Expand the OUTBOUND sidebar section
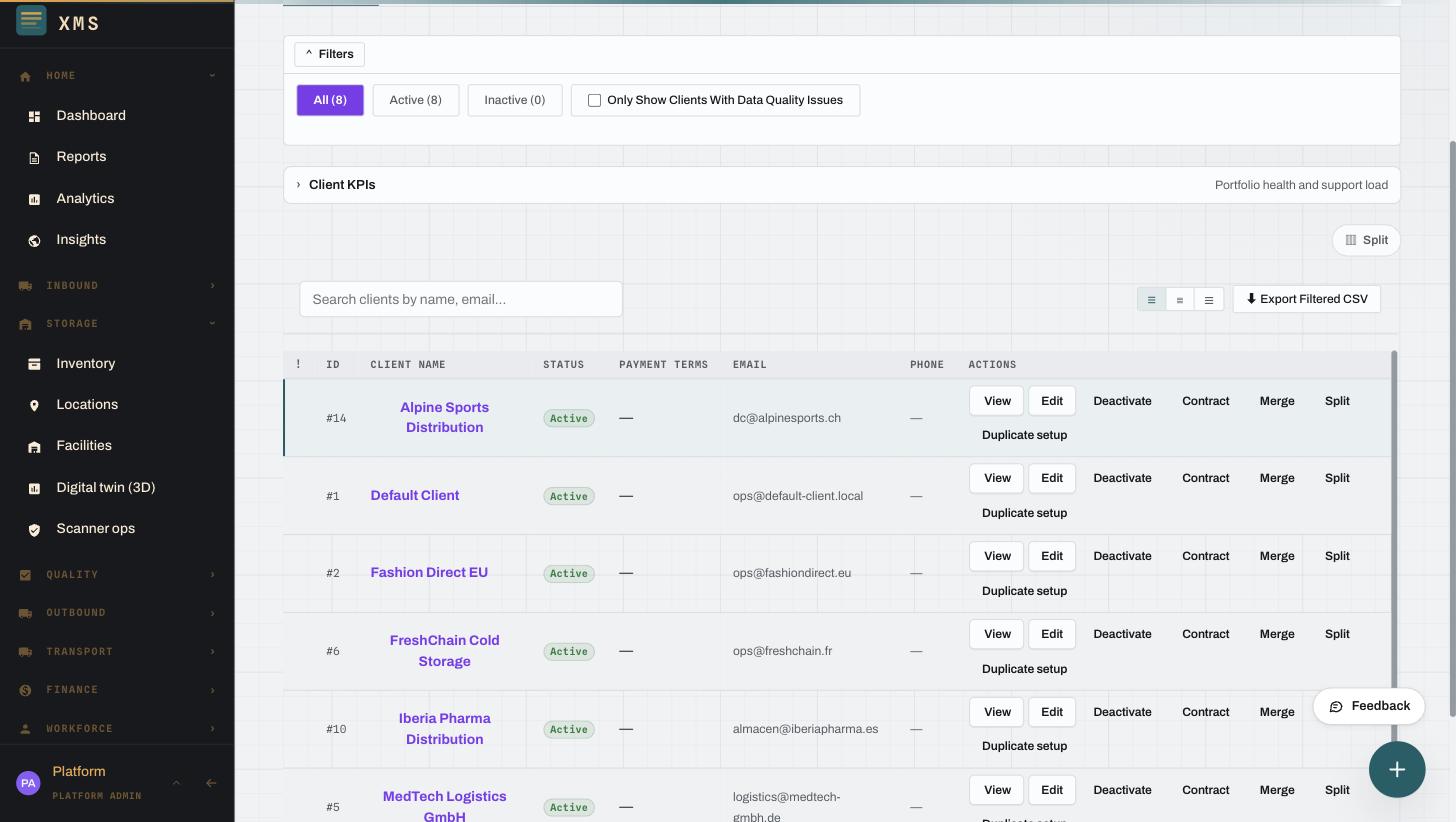This screenshot has height=822, width=1456. pyautogui.click(x=212, y=613)
